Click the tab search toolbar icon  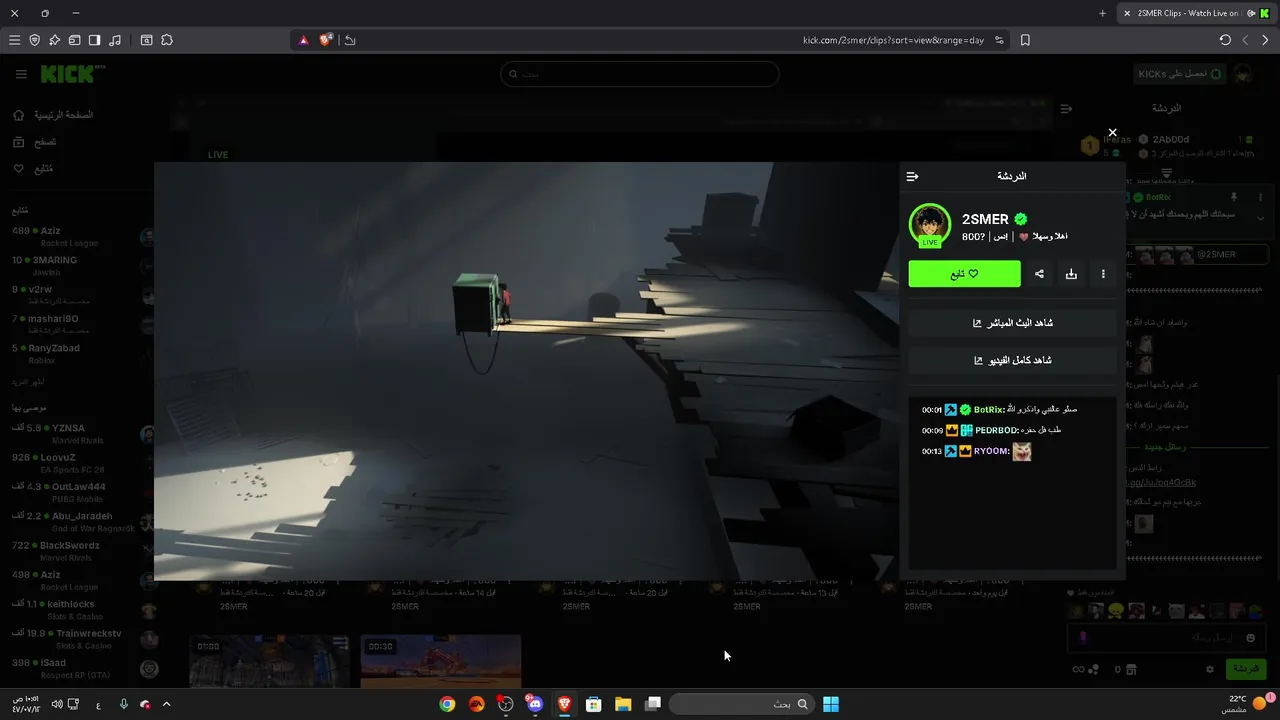click(x=146, y=40)
